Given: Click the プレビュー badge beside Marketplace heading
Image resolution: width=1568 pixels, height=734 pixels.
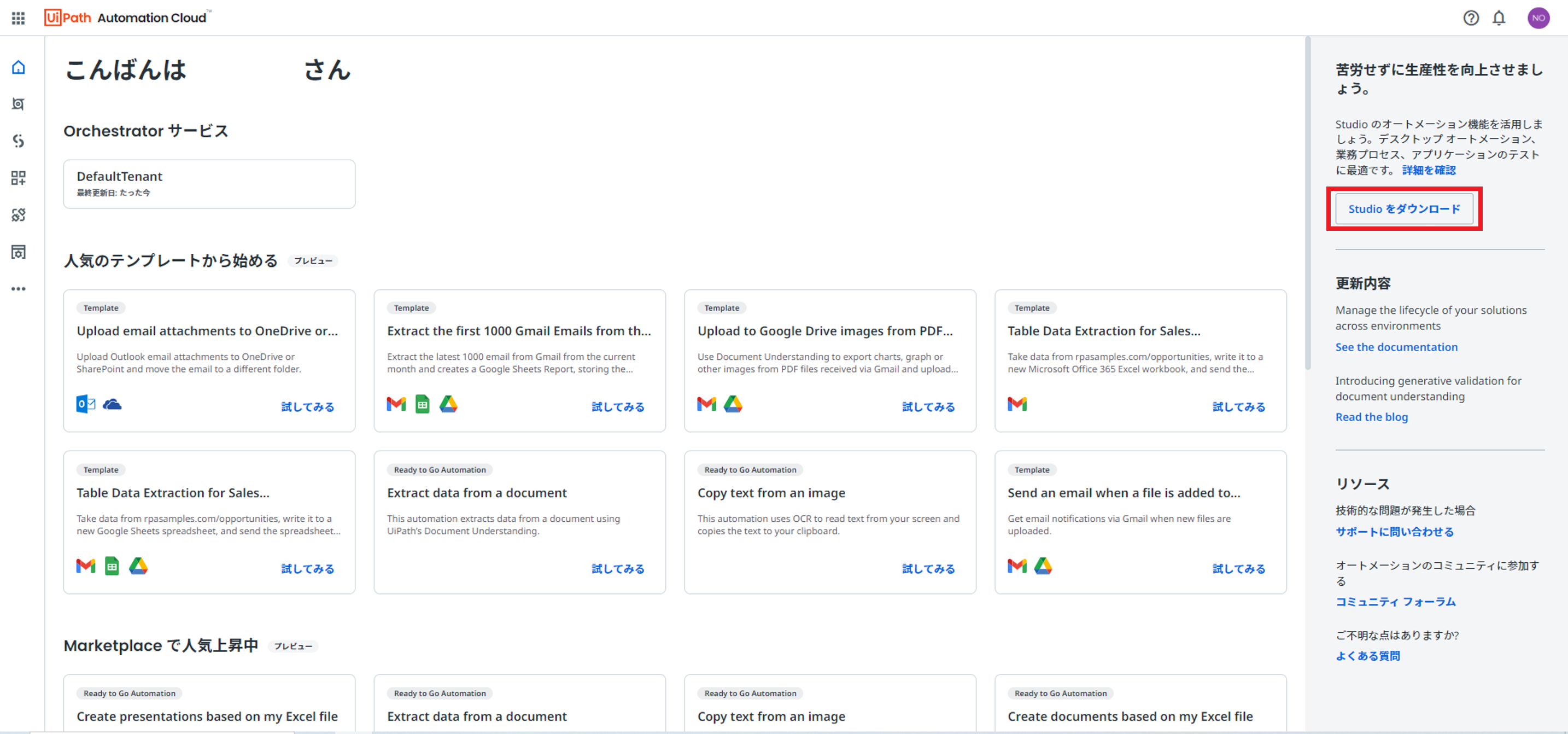Looking at the screenshot, I should pyautogui.click(x=293, y=646).
